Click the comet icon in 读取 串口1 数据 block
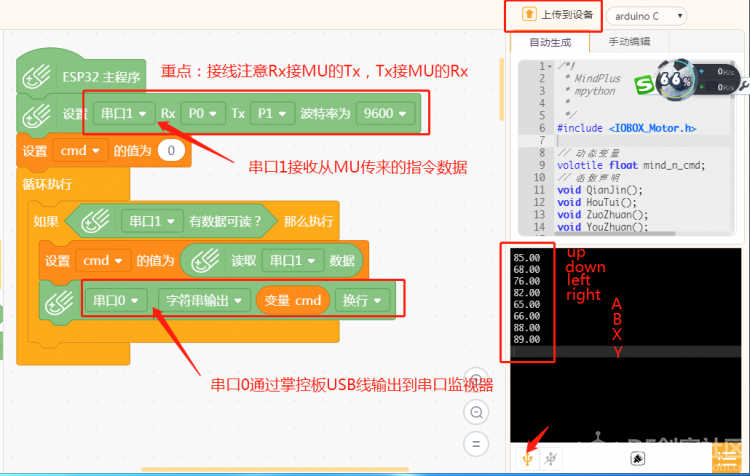This screenshot has width=750, height=476. tap(205, 261)
